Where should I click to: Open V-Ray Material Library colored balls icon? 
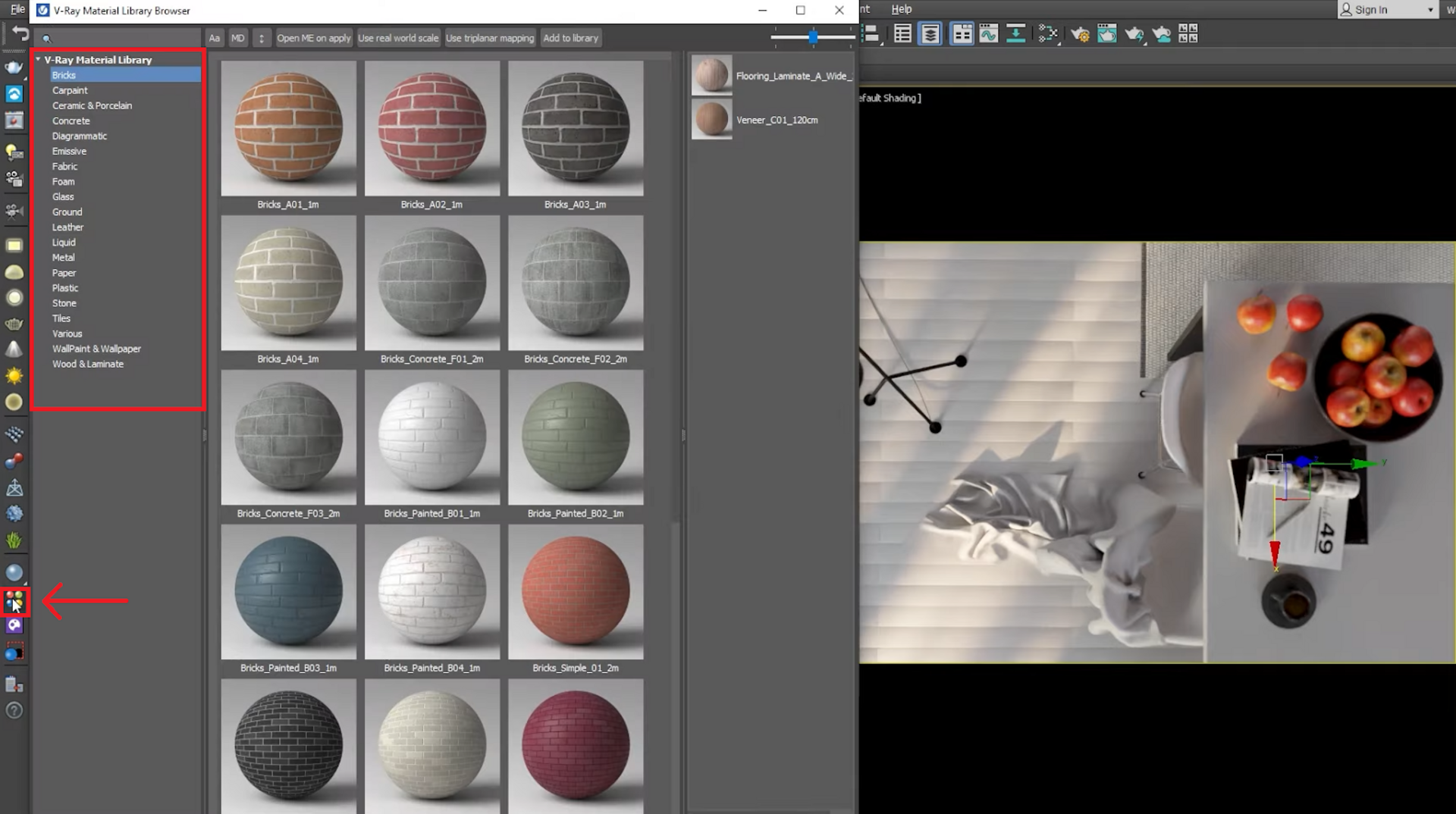point(14,601)
